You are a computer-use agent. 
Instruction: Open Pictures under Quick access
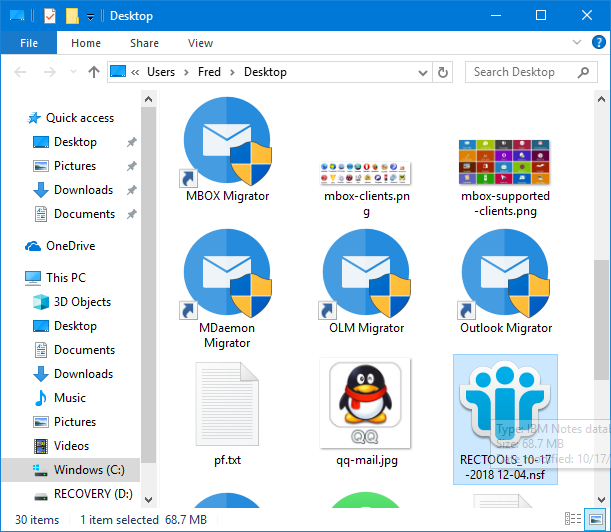75,166
